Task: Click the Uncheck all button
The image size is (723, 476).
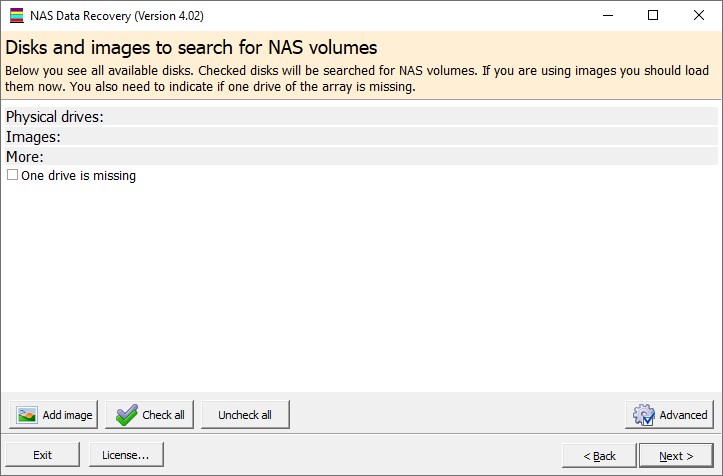Action: click(x=244, y=415)
